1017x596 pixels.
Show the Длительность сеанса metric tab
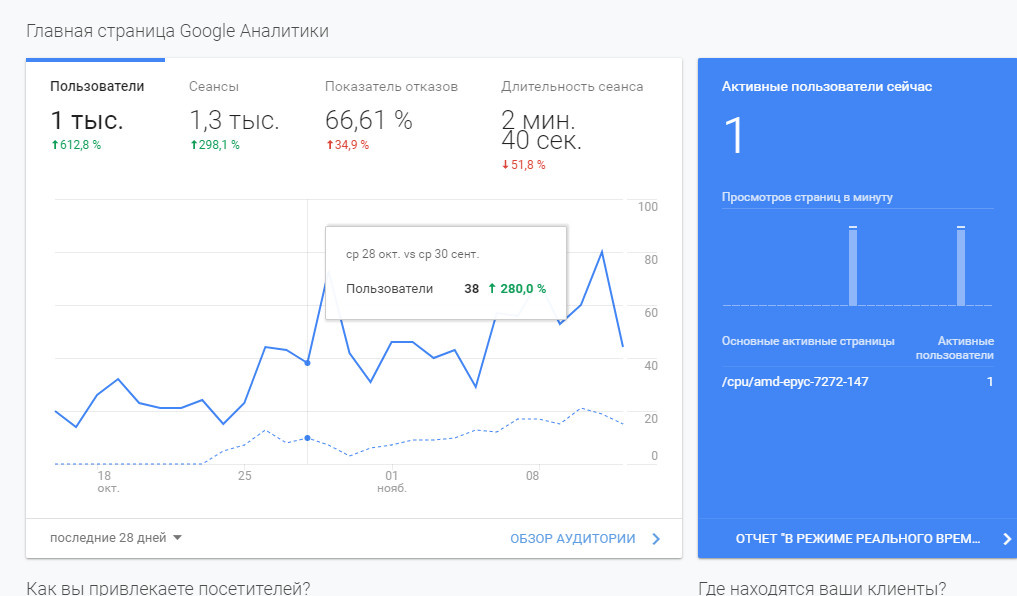pyautogui.click(x=572, y=87)
